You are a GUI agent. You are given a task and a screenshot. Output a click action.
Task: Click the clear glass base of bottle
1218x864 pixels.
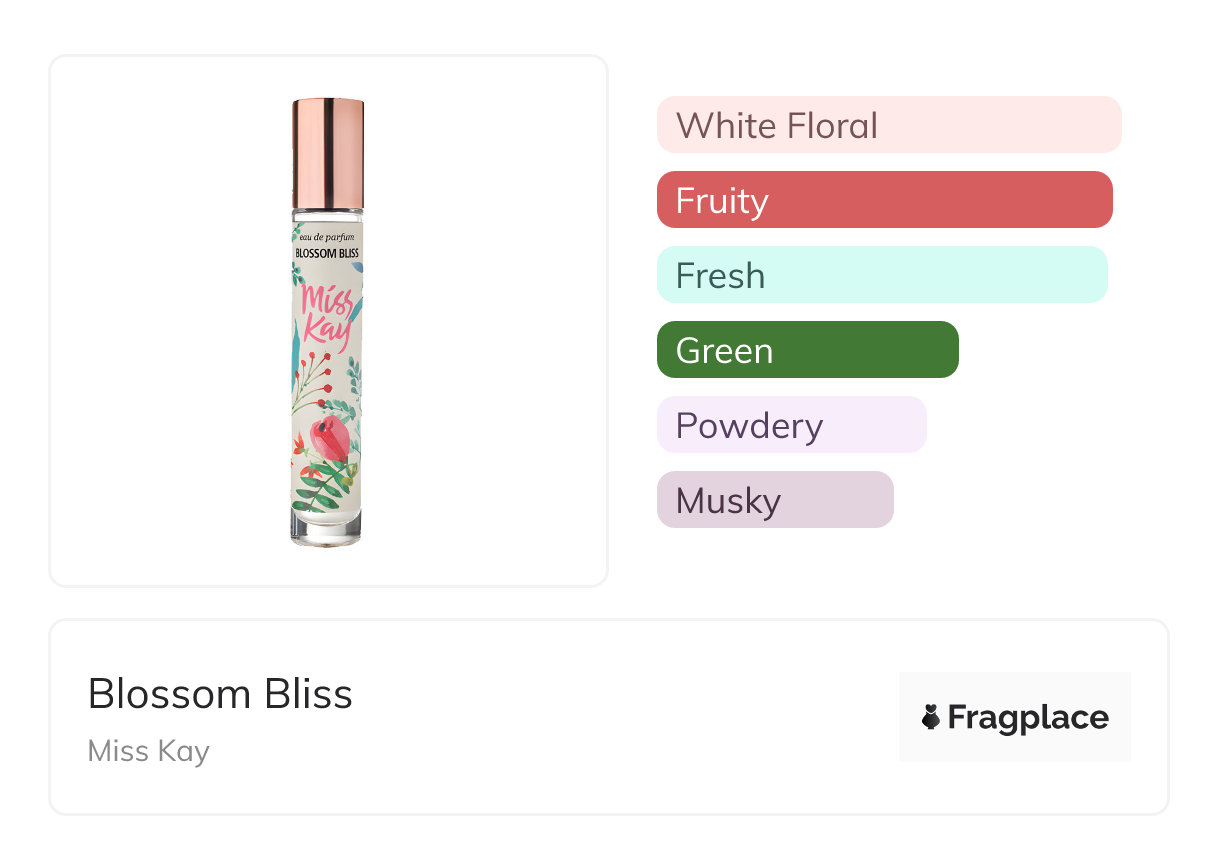(327, 529)
